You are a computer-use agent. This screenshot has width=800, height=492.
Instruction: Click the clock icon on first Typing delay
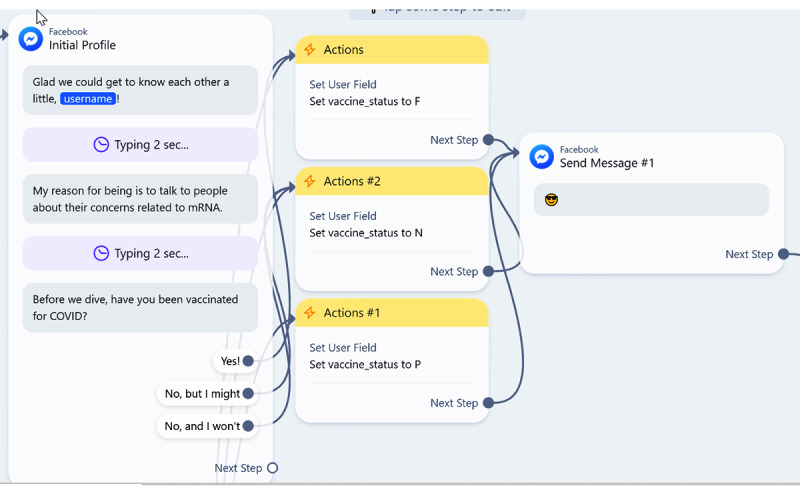click(101, 144)
